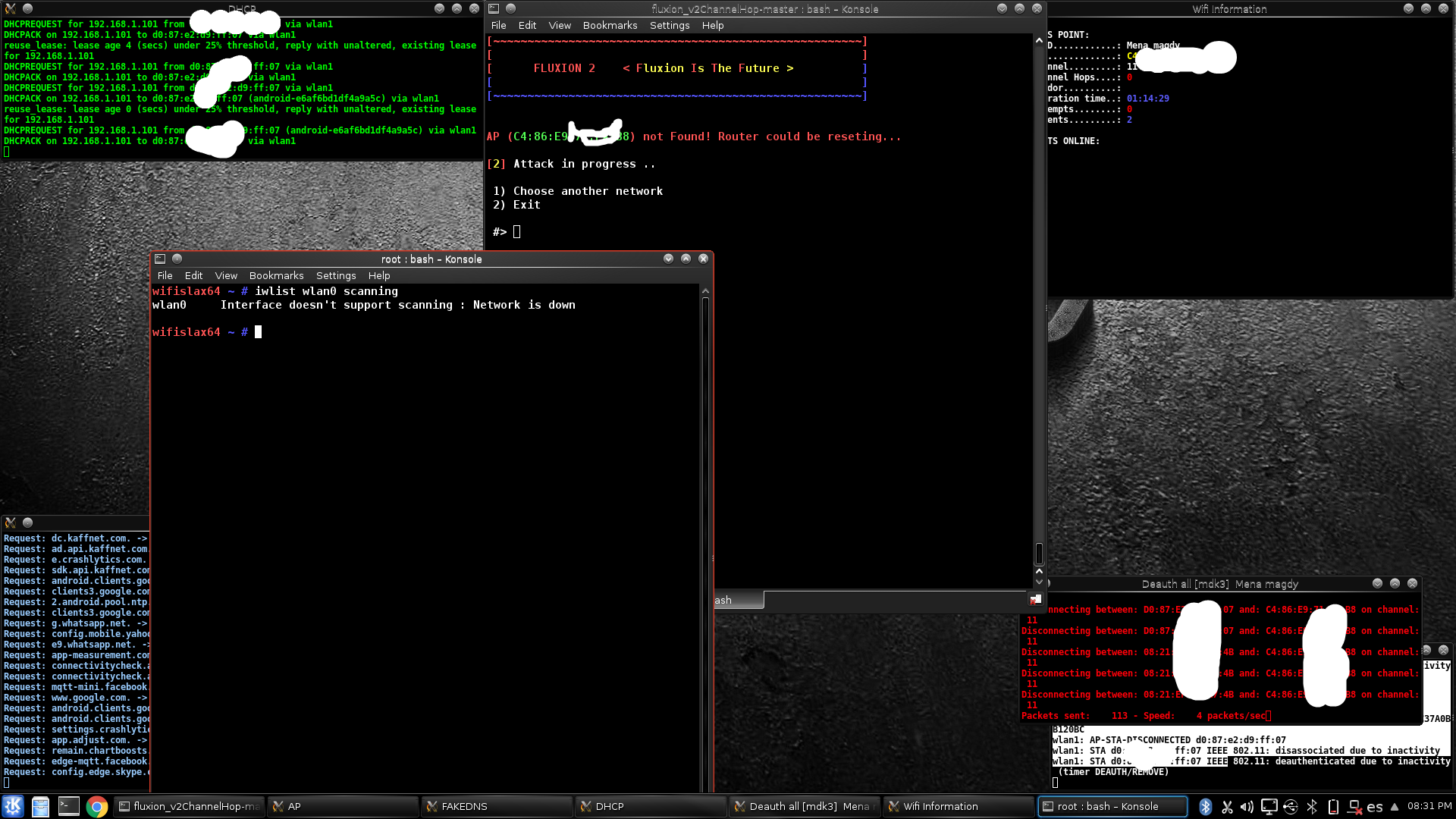Switch to the FAKEDNS taskbar entry
Image resolution: width=1456 pixels, height=819 pixels.
tap(497, 806)
